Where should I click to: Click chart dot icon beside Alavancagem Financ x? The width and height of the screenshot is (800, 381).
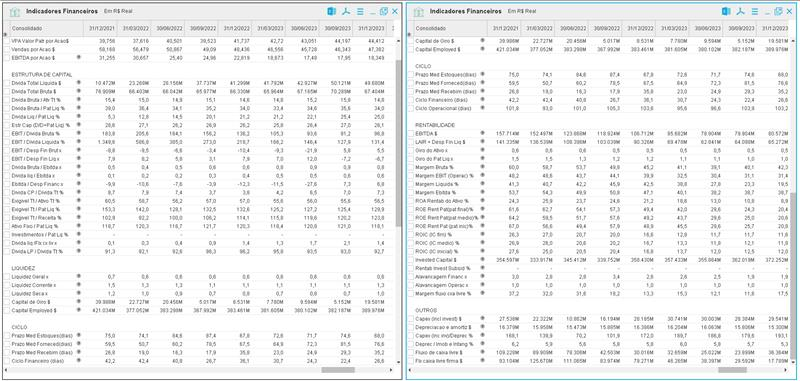click(482, 276)
